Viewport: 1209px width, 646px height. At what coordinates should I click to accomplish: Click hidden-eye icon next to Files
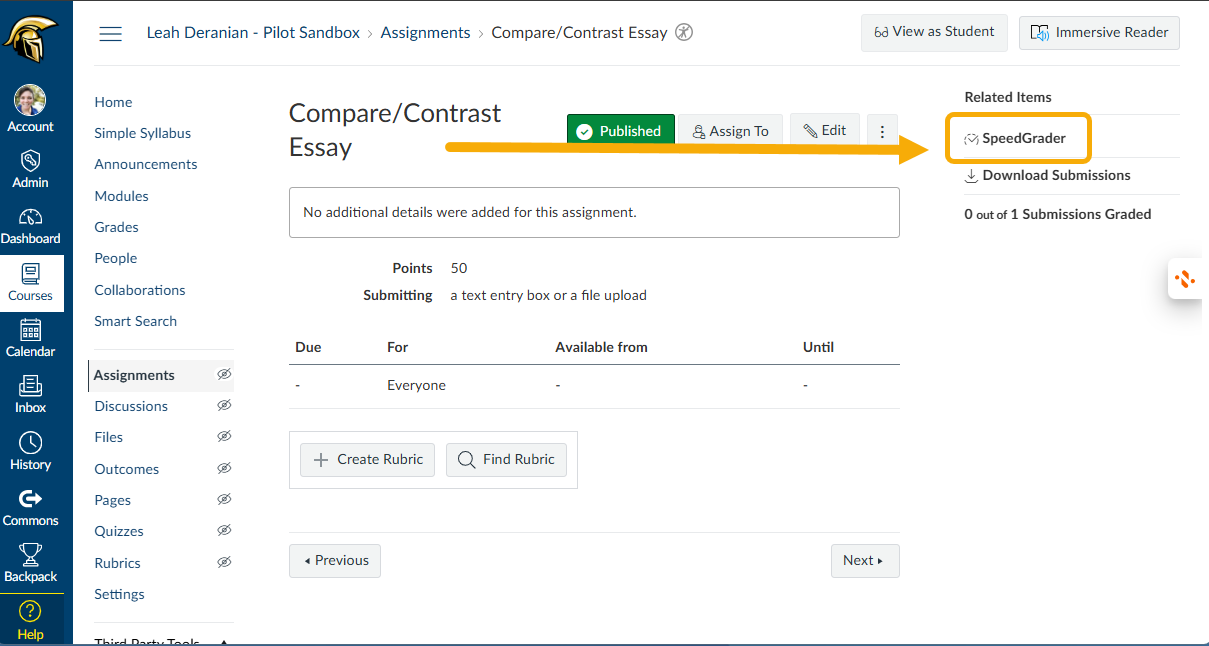tap(224, 436)
